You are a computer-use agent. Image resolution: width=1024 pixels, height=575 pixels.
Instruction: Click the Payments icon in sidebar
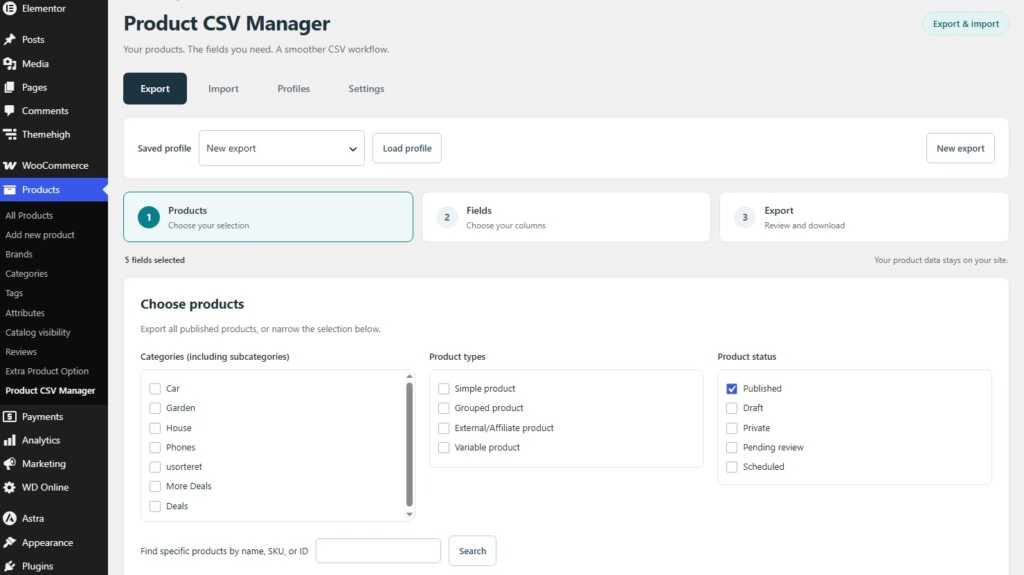[x=9, y=417]
